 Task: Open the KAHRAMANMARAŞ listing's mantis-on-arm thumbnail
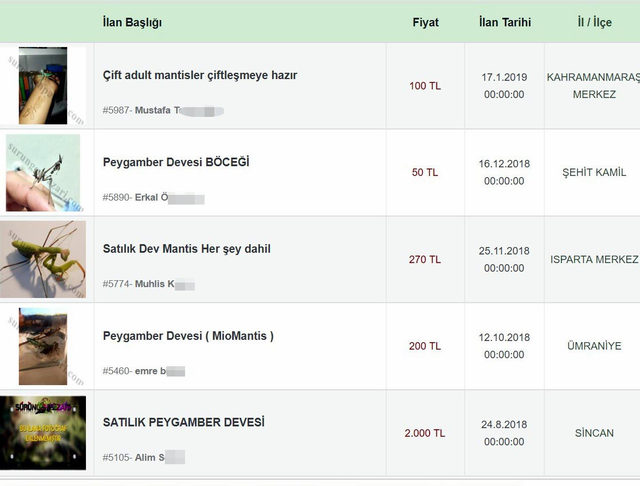[x=43, y=86]
